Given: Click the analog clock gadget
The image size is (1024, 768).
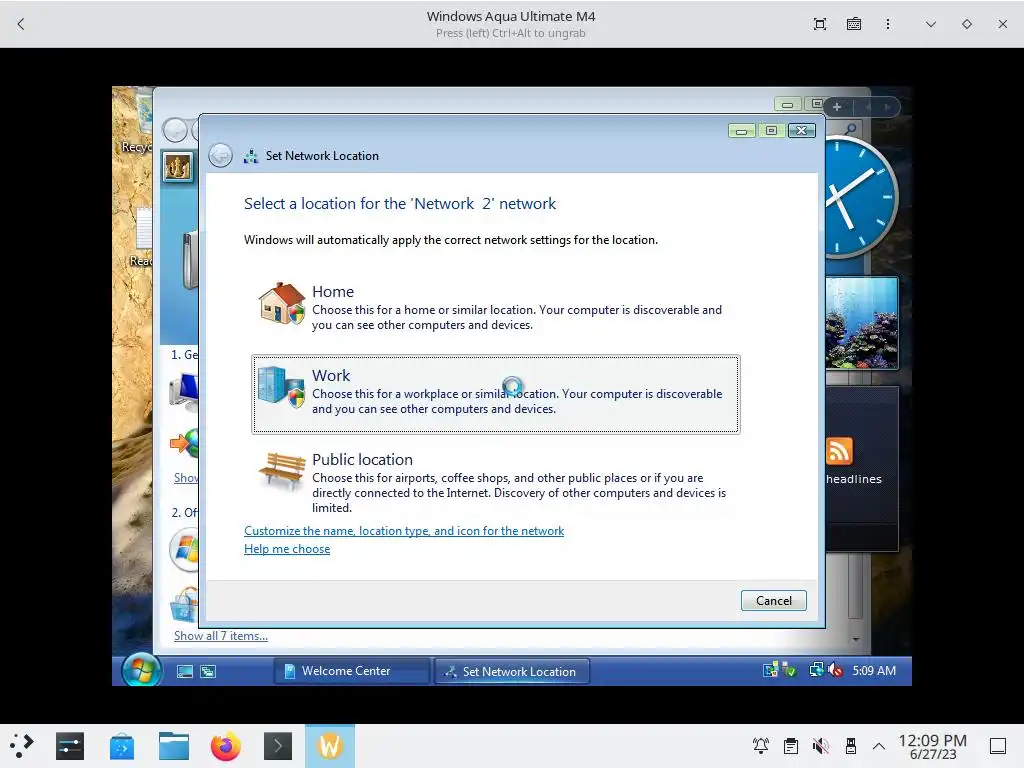Looking at the screenshot, I should coord(861,197).
